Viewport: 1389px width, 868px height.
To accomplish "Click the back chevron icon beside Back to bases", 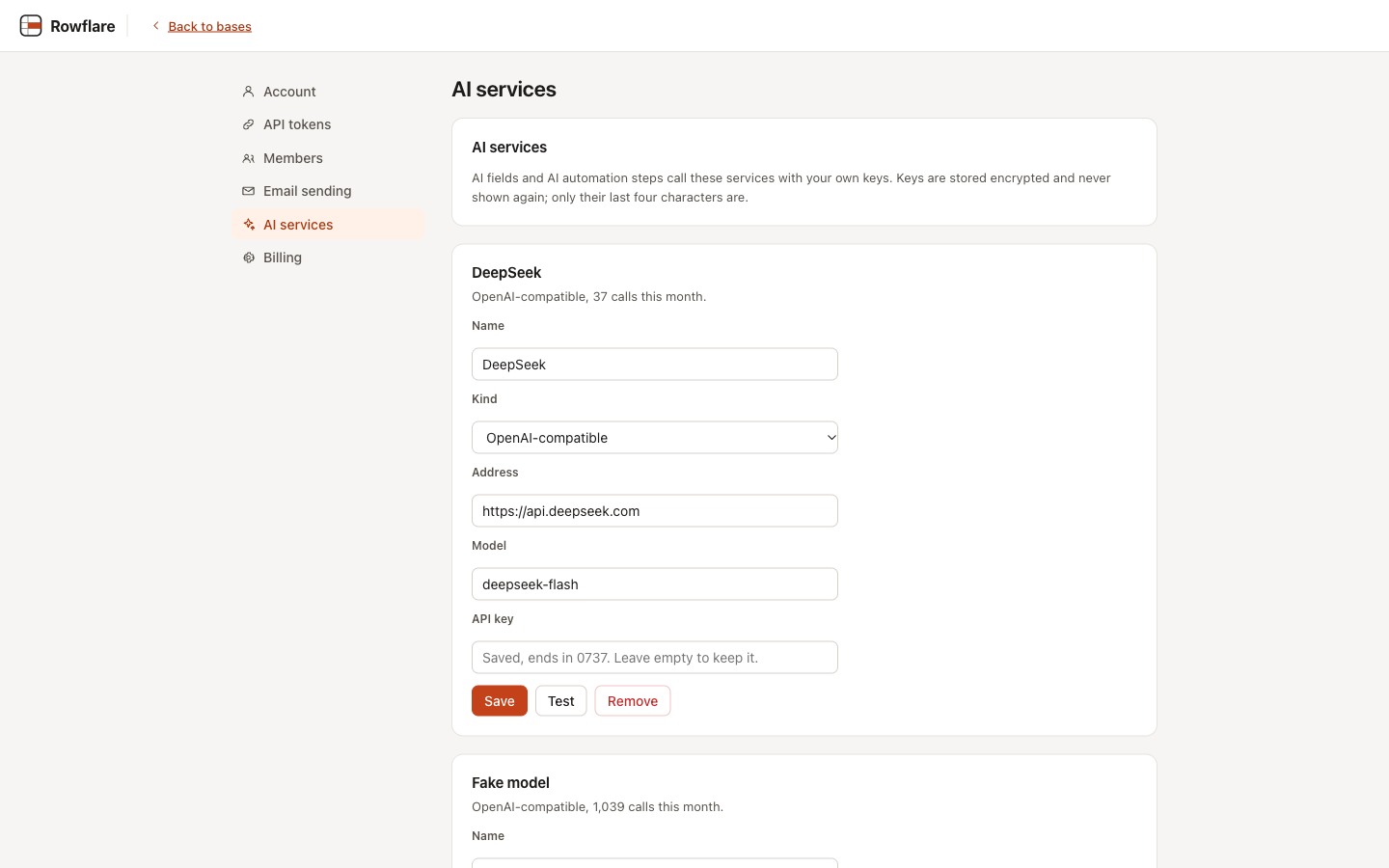I will click(x=155, y=26).
